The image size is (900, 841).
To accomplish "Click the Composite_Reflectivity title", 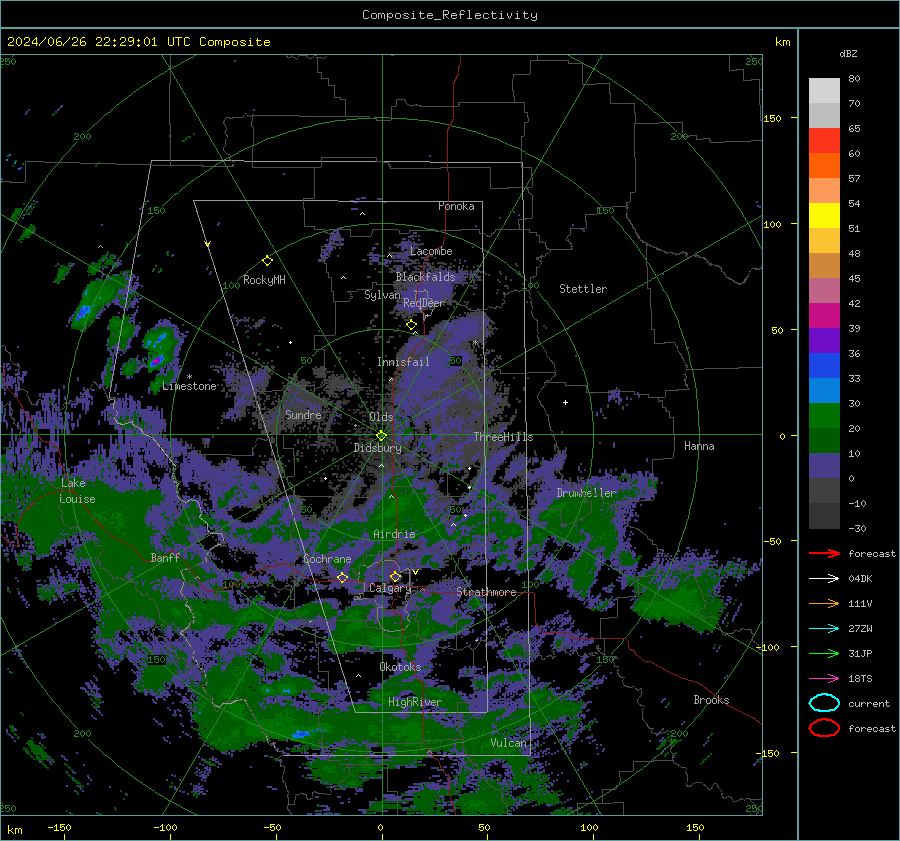I will pyautogui.click(x=450, y=15).
